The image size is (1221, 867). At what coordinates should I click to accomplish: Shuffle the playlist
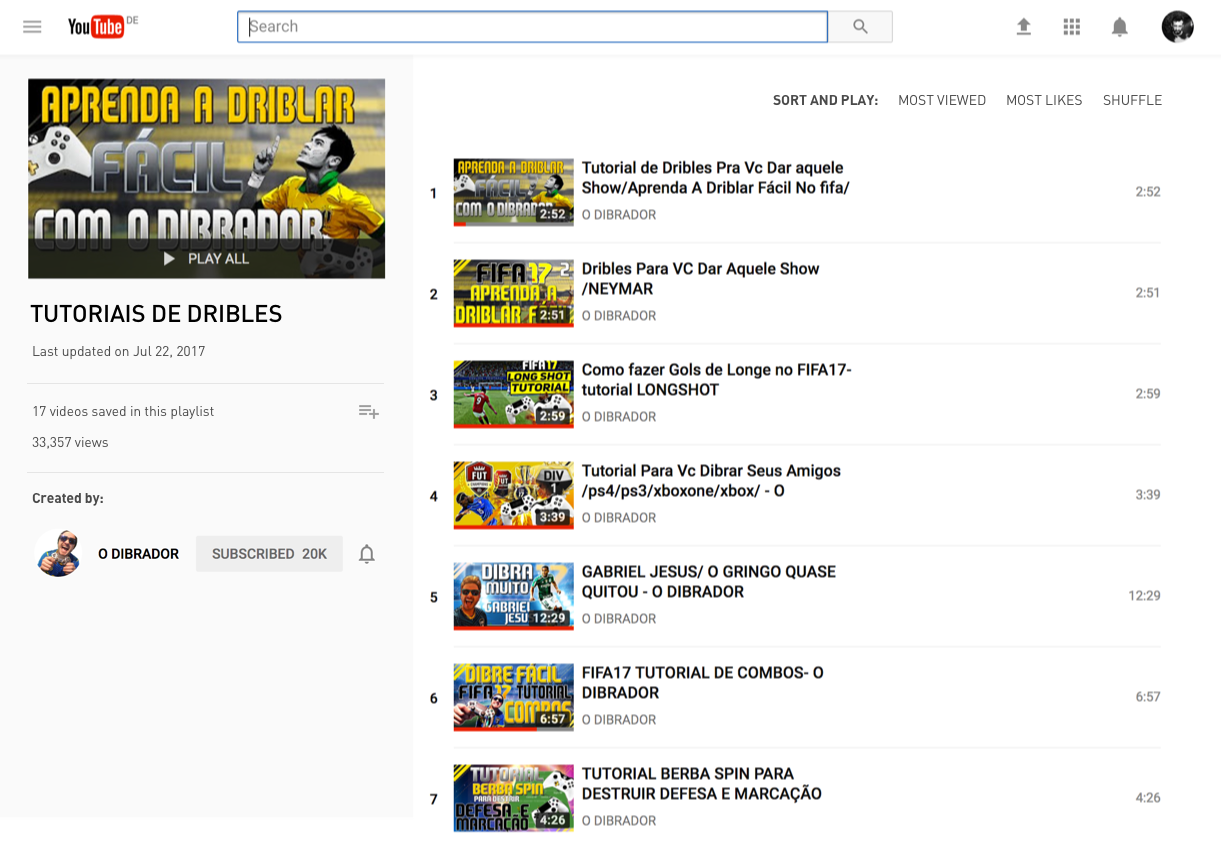1132,100
